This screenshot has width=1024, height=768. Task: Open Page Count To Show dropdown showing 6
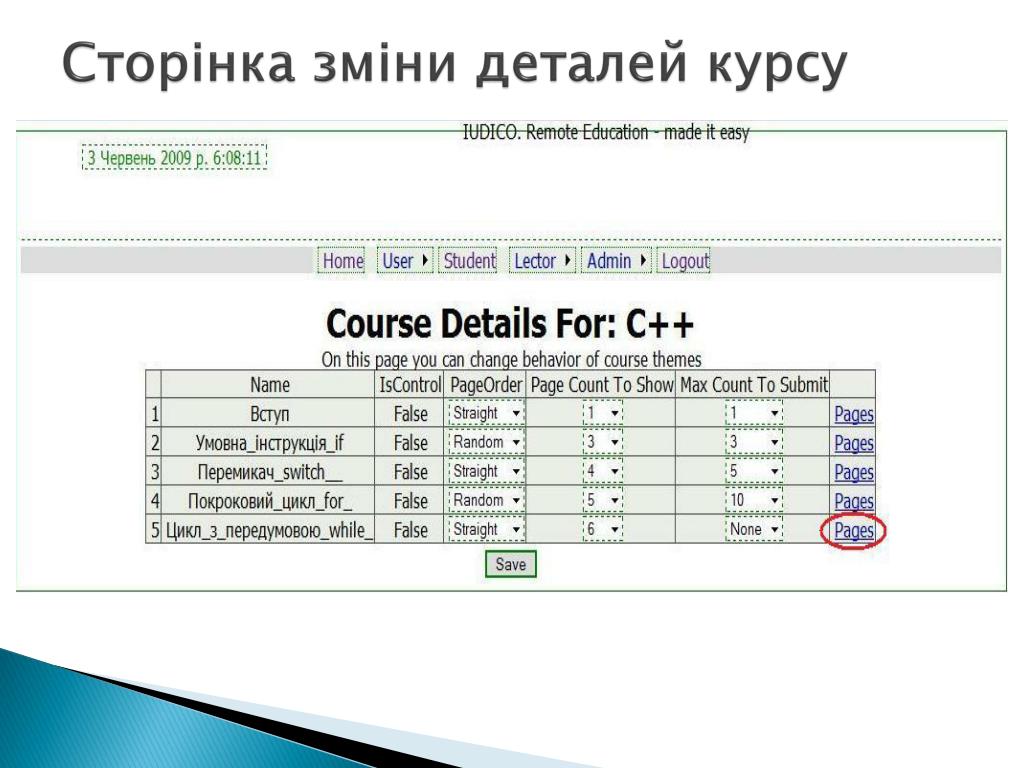[x=603, y=529]
